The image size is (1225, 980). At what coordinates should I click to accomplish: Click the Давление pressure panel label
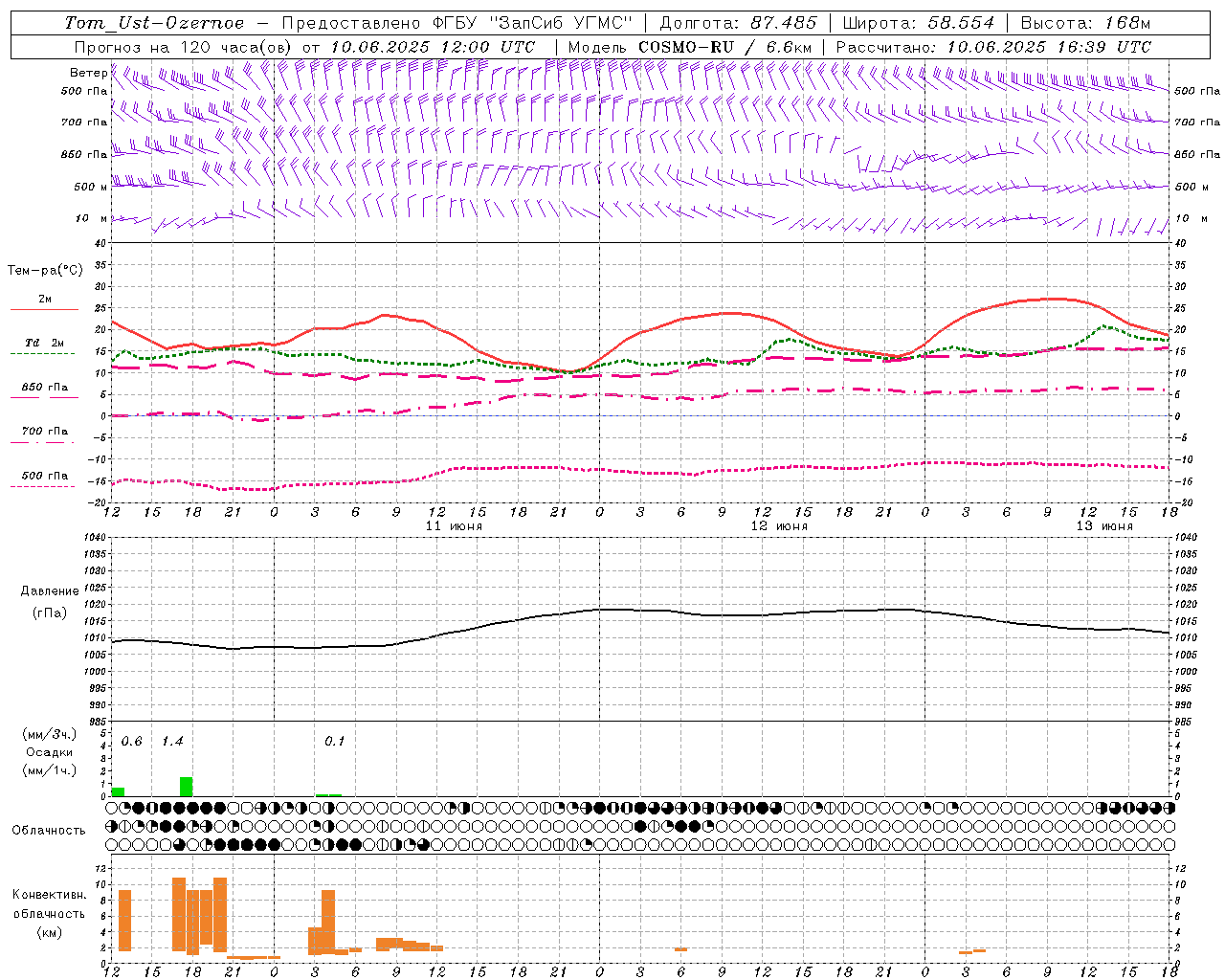(50, 591)
